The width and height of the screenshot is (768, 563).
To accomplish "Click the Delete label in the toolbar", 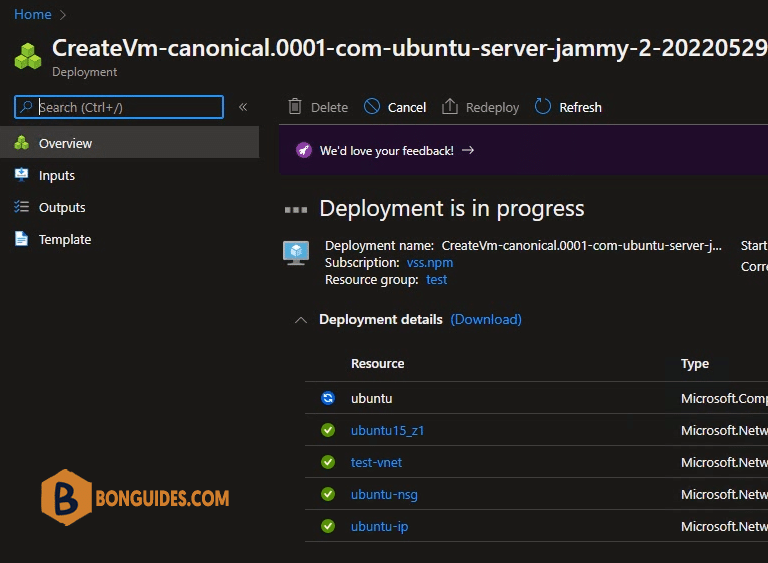I will click(x=329, y=107).
